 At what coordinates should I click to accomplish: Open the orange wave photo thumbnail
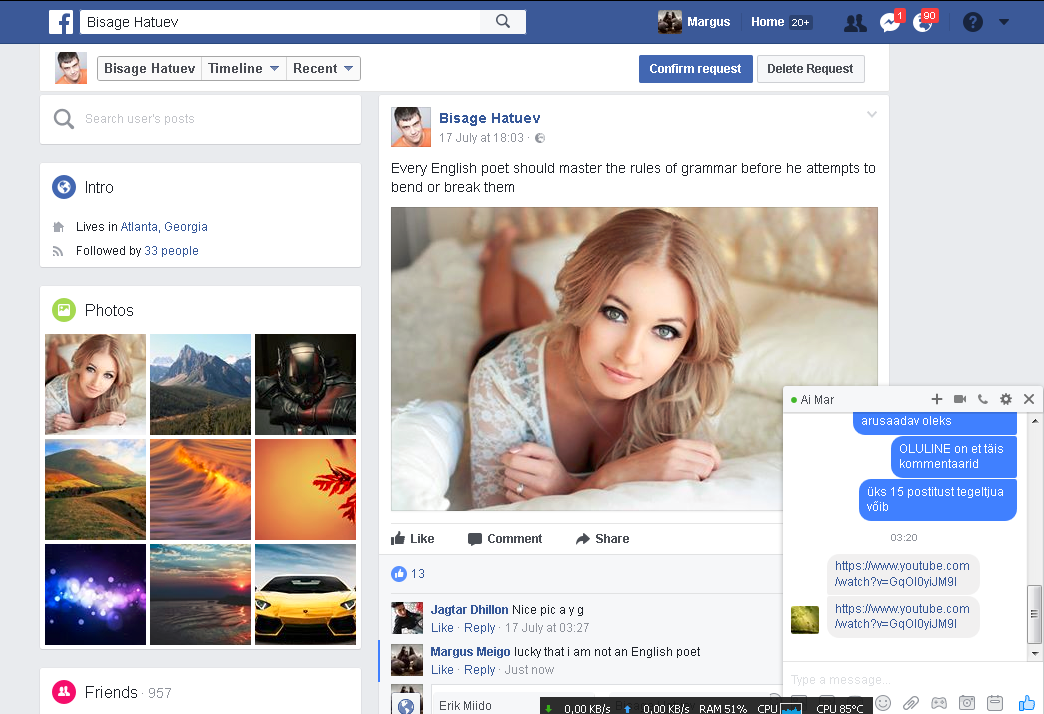pos(200,490)
